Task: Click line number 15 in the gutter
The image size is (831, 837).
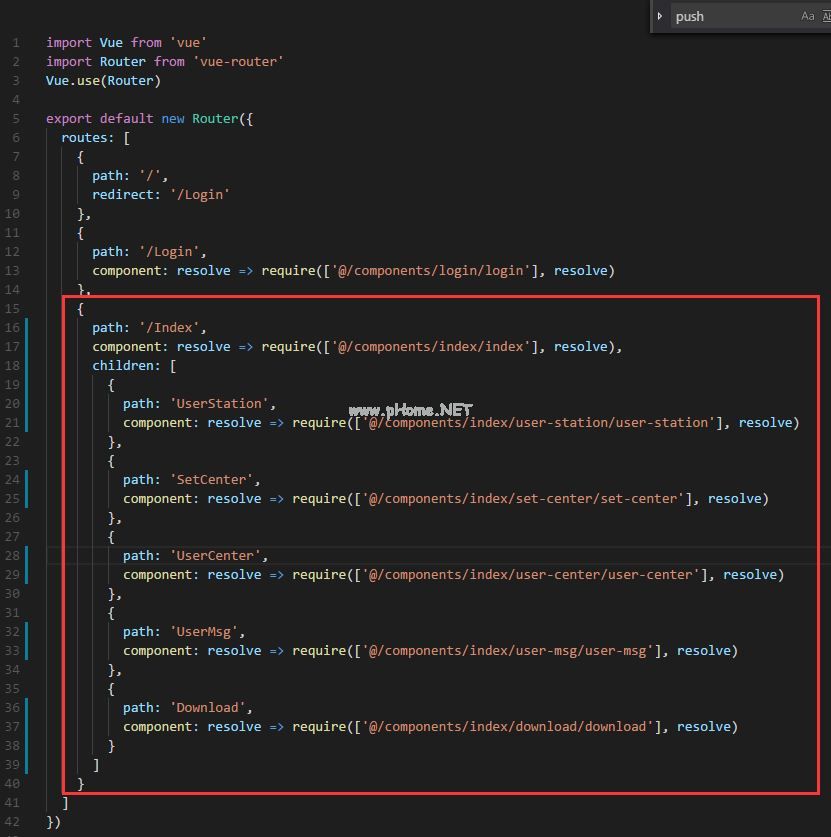Action: tap(12, 309)
